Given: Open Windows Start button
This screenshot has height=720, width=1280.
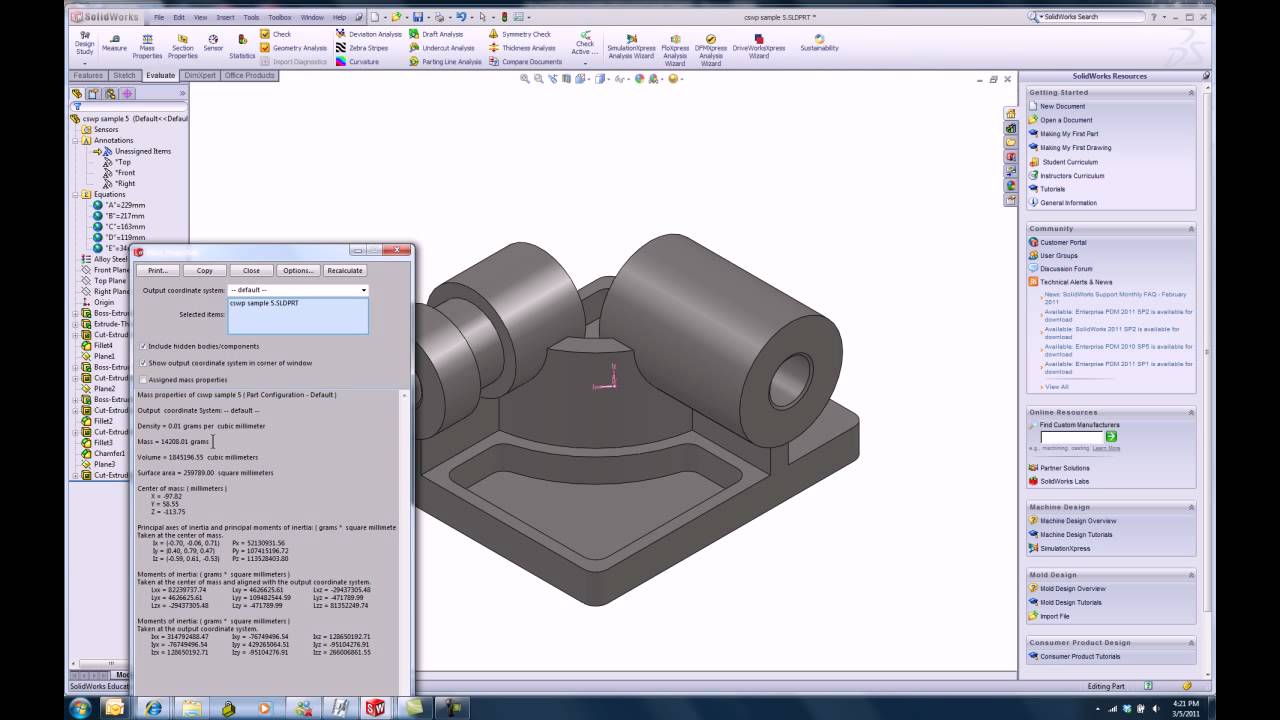Looking at the screenshot, I should coord(81,708).
